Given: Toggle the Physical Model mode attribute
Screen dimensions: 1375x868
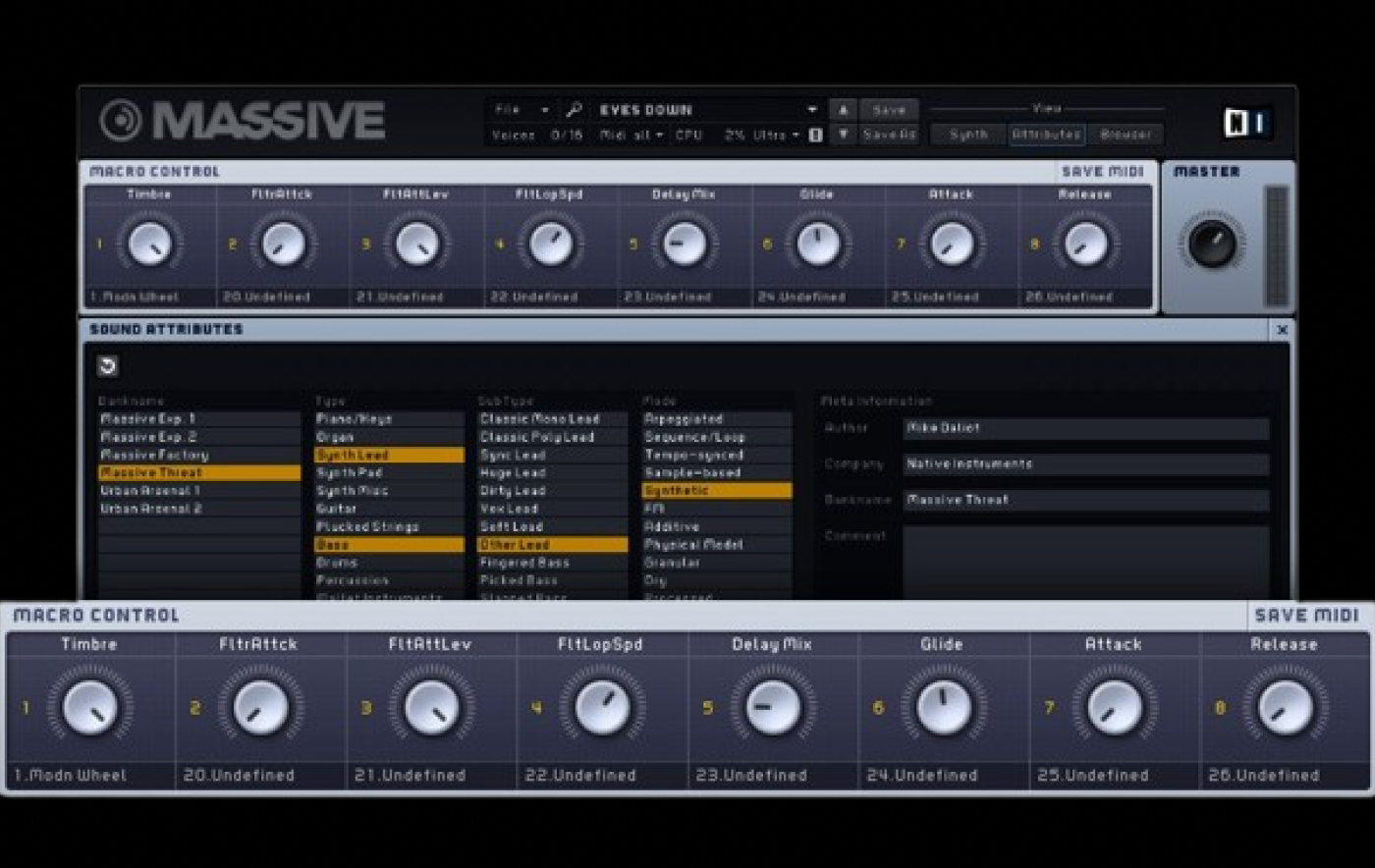Looking at the screenshot, I should pyautogui.click(x=717, y=545).
